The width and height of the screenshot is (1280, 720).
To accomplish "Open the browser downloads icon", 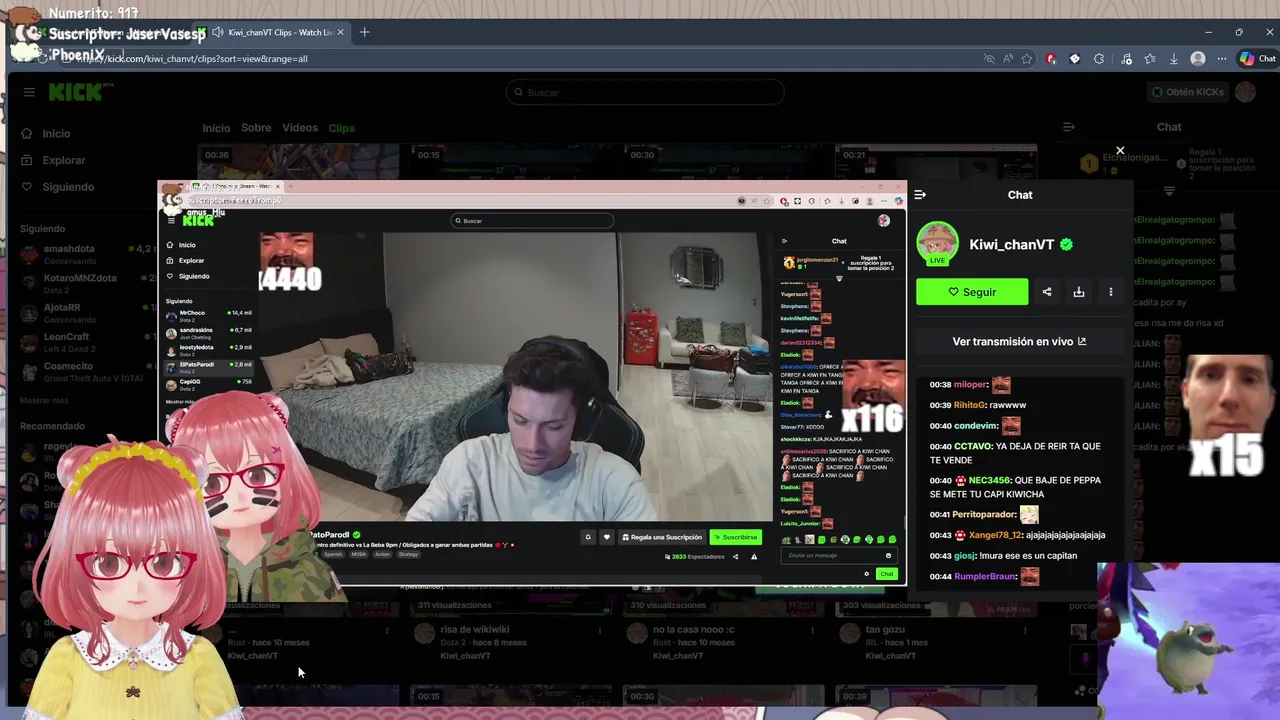I will coord(1174,59).
